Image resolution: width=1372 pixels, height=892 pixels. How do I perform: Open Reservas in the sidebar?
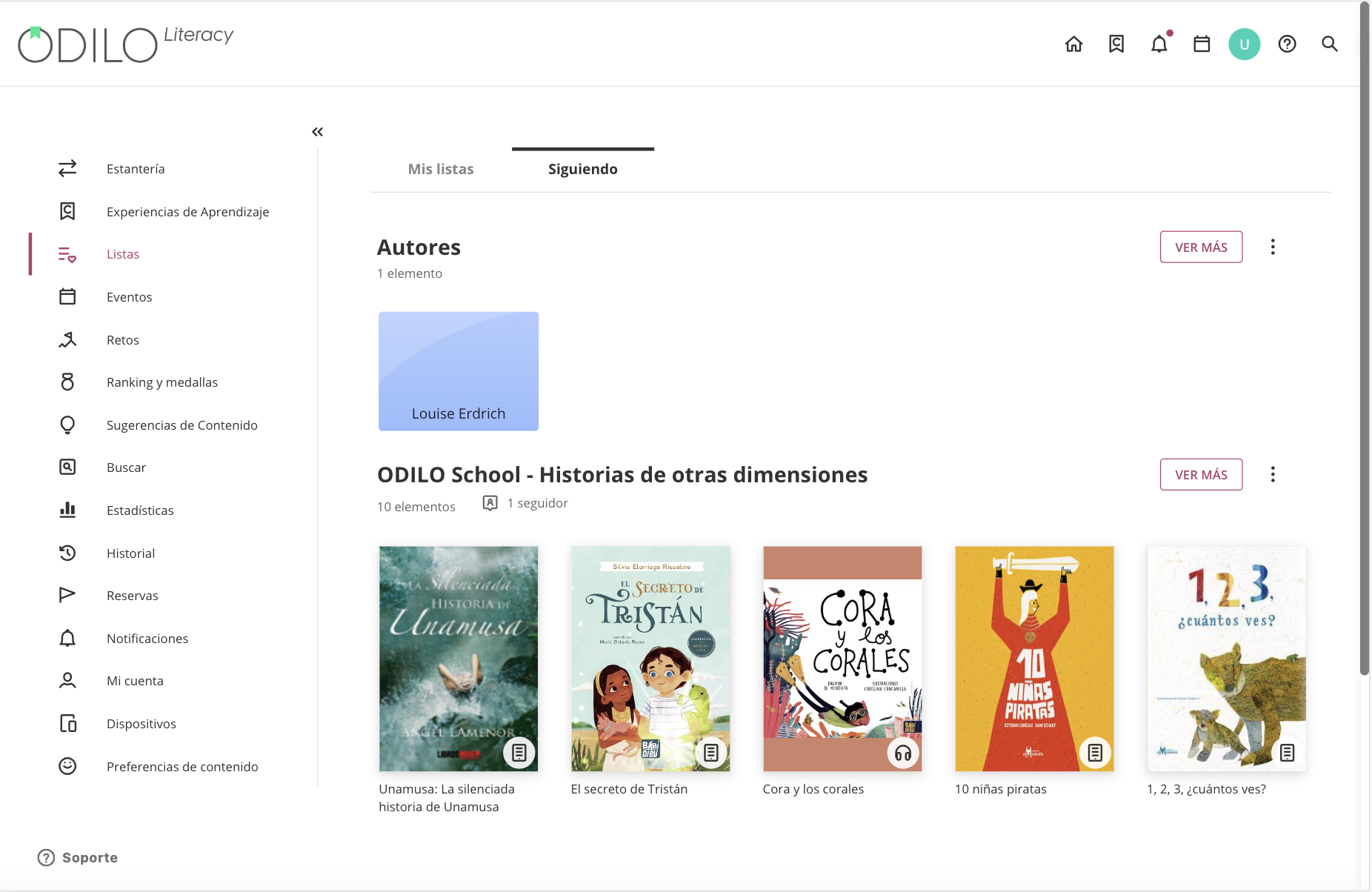click(133, 596)
